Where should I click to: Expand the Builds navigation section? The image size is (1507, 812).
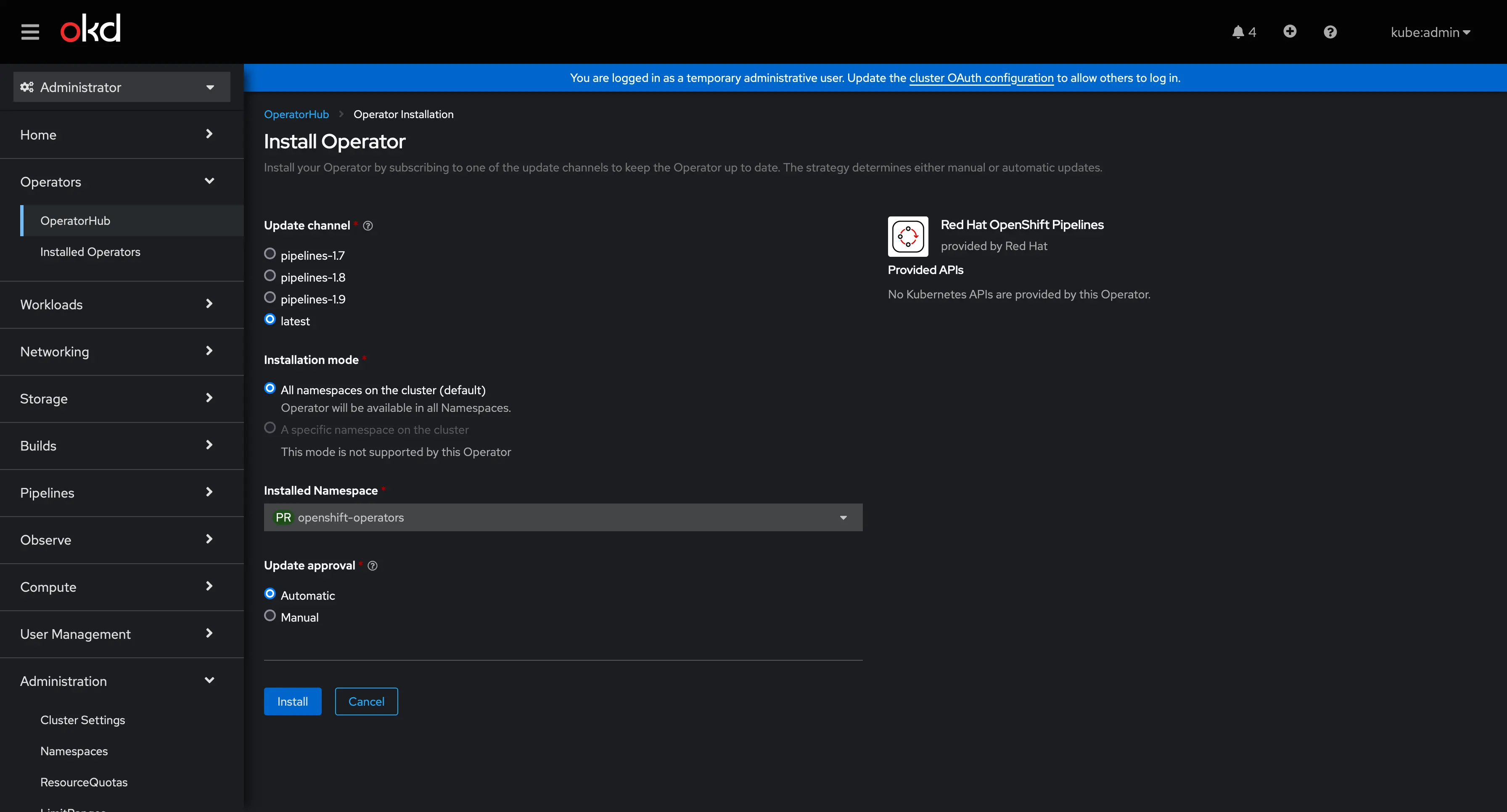[x=122, y=446]
